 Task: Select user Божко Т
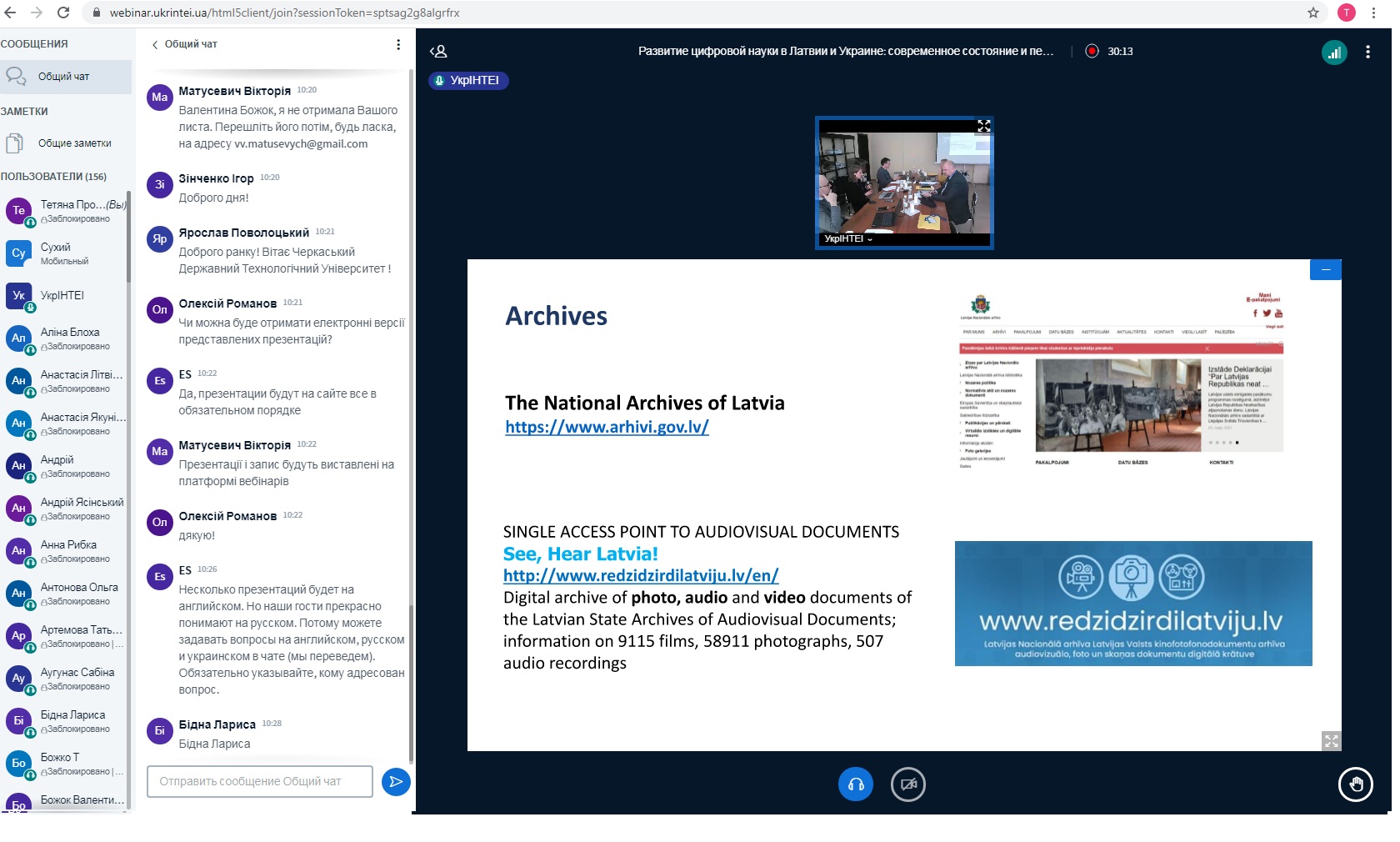63,764
